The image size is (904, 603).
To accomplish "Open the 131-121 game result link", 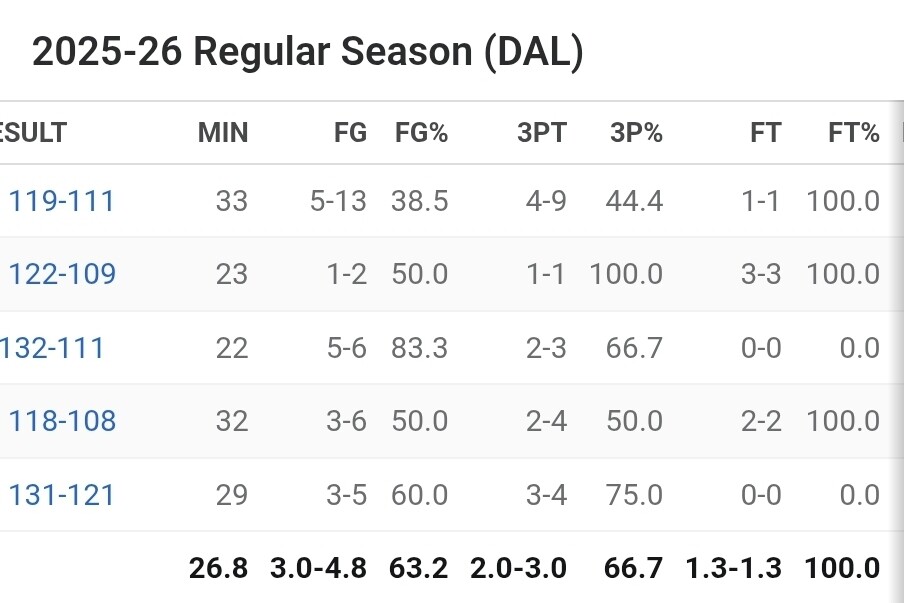I will (62, 495).
